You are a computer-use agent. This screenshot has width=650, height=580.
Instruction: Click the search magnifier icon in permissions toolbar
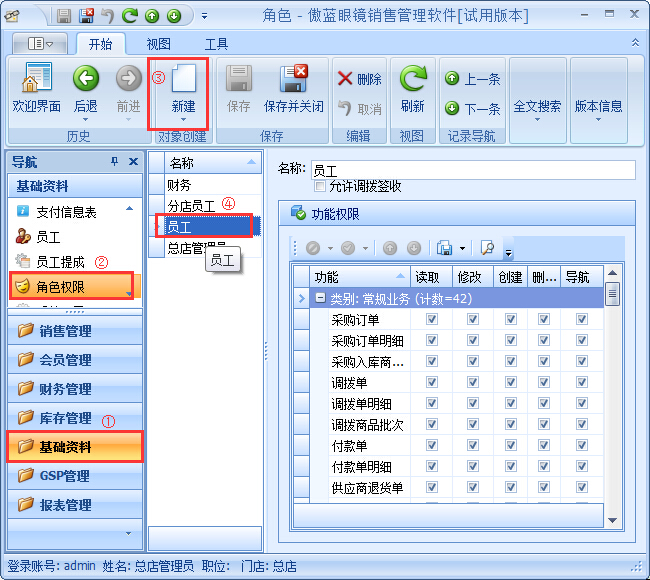[487, 248]
